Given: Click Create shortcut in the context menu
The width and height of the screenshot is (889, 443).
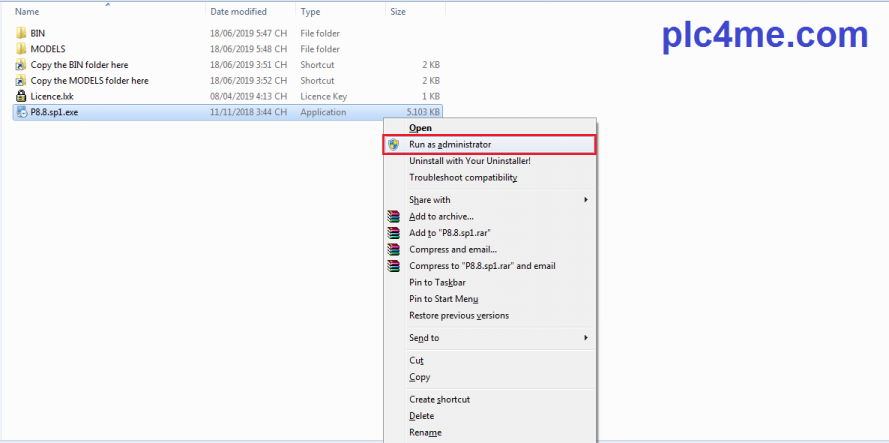Looking at the screenshot, I should [x=439, y=399].
